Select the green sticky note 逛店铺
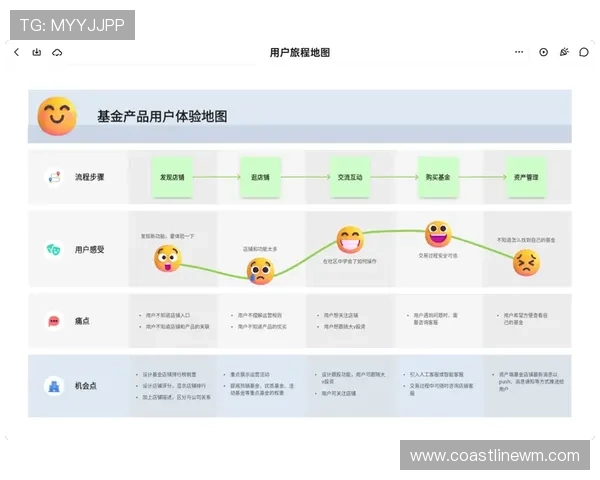This screenshot has width=600, height=480. click(260, 177)
